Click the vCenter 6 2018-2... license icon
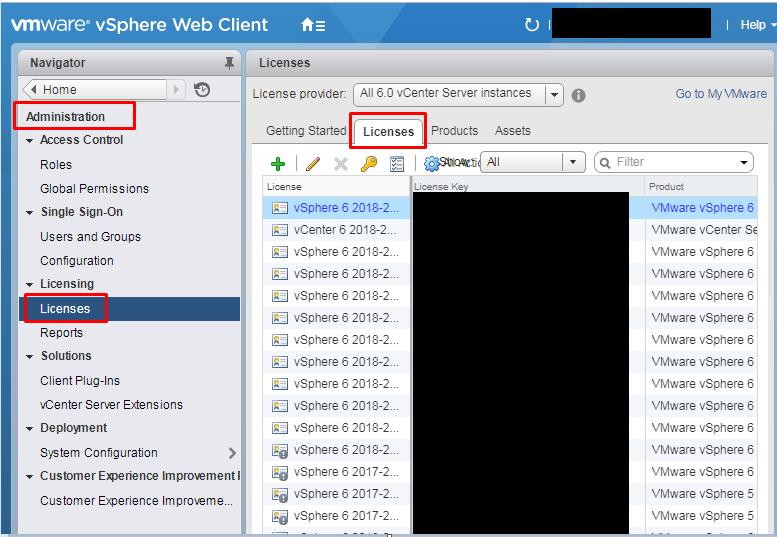Viewport: 777px width, 537px height. (x=280, y=230)
